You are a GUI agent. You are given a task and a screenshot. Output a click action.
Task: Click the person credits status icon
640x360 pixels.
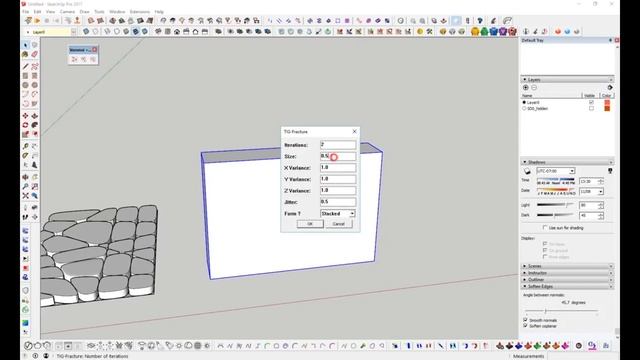click(46, 356)
